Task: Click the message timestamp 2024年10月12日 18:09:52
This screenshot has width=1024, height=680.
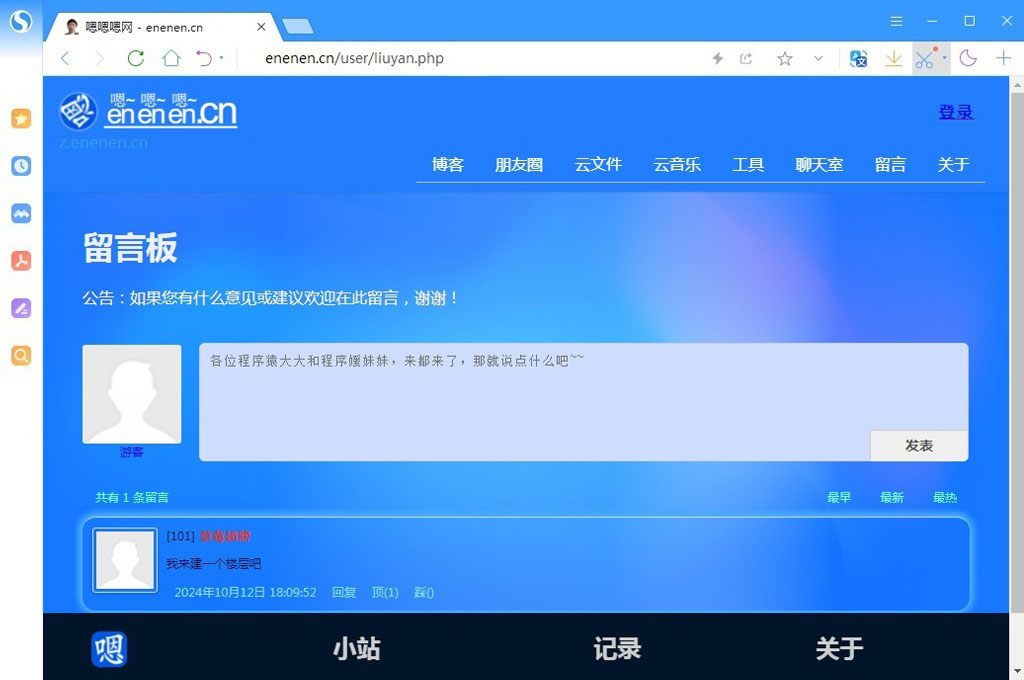Action: [x=246, y=592]
